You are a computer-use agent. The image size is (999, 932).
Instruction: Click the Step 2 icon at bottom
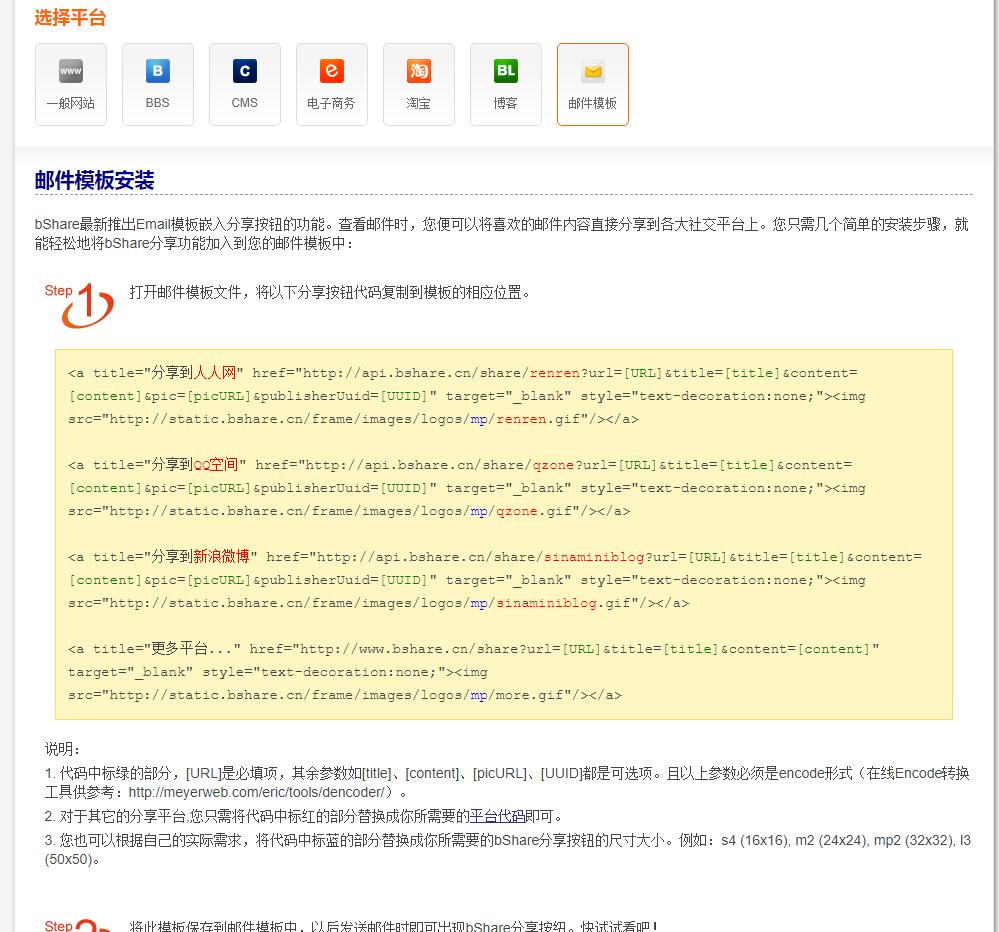pyautogui.click(x=81, y=926)
